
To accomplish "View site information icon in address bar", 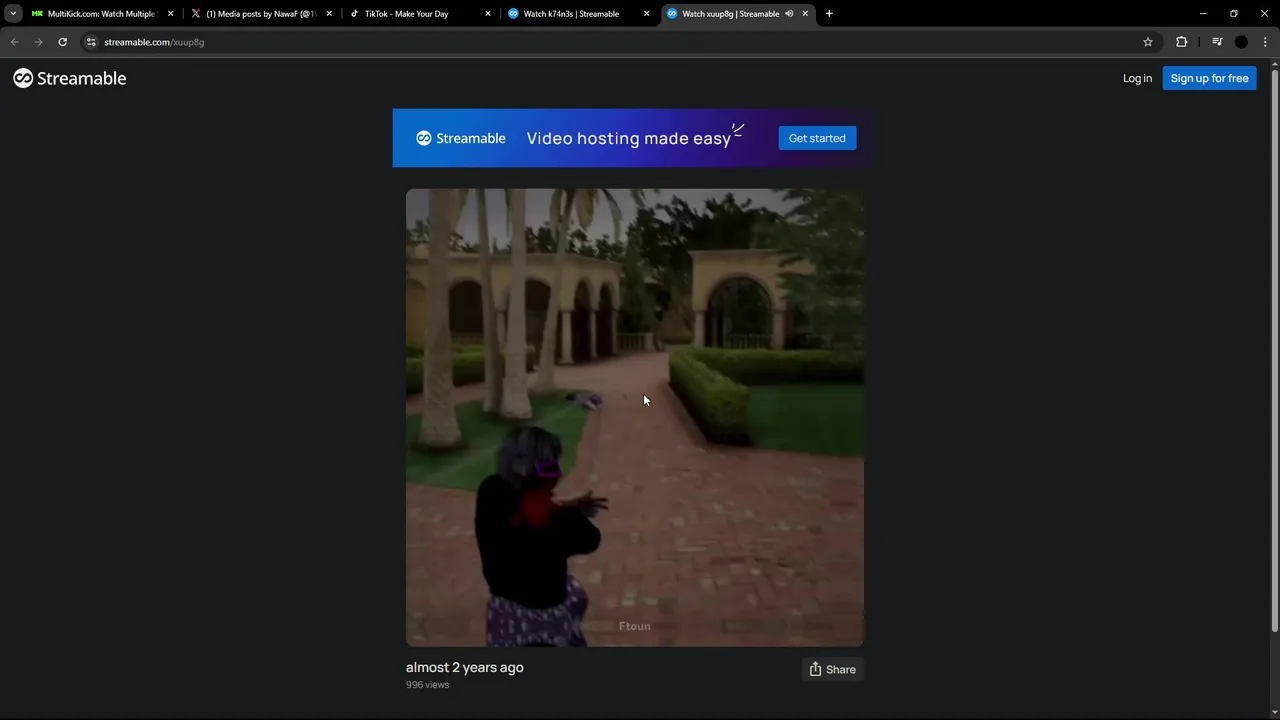I will click(91, 42).
